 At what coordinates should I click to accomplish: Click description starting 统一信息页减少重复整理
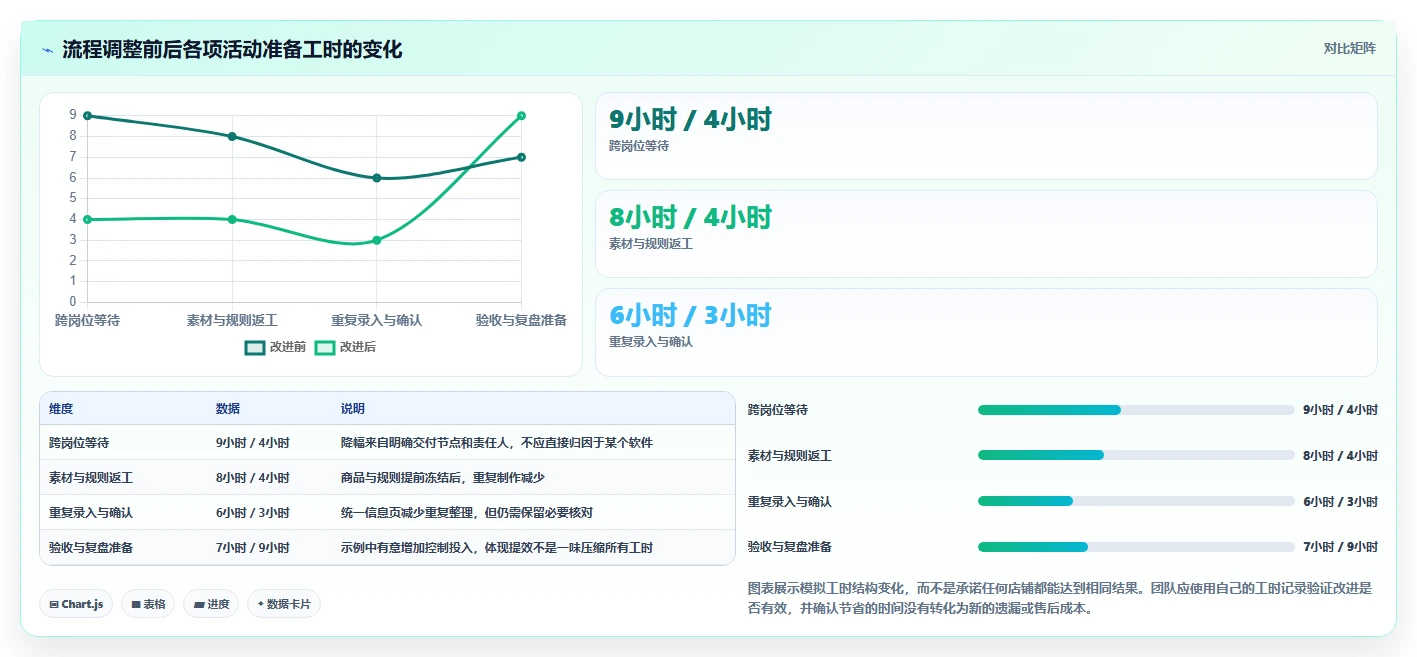coord(467,513)
